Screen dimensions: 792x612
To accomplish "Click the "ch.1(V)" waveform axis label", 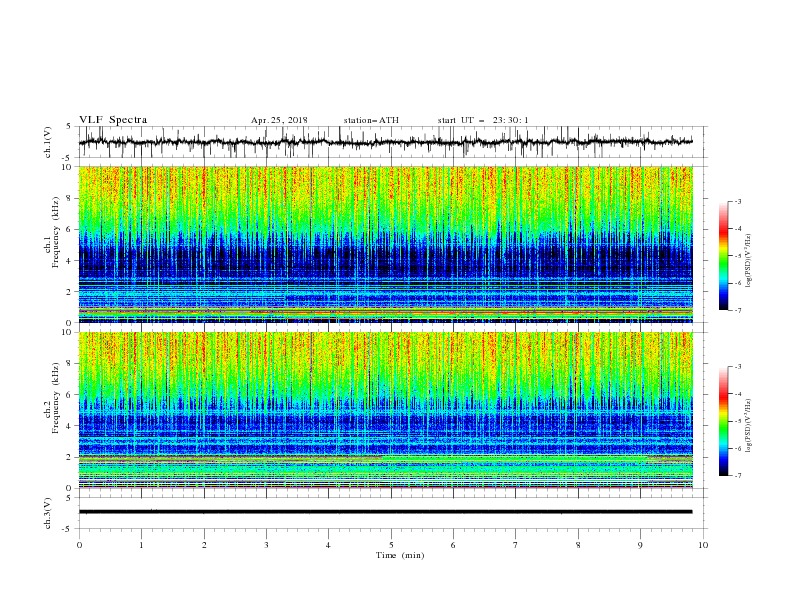I will point(48,142).
